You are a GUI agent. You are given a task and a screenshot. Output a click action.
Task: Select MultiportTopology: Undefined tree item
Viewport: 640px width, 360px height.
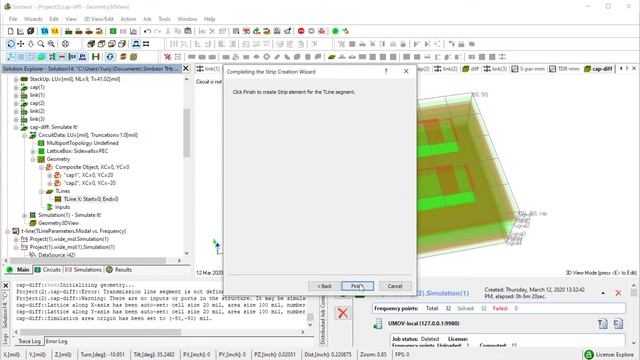pyautogui.click(x=82, y=143)
